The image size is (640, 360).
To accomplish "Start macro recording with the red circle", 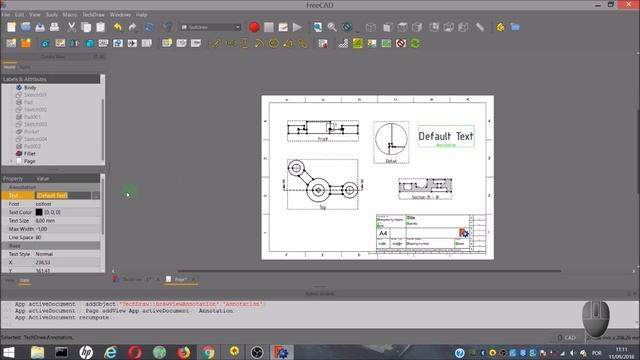I will click(x=254, y=27).
